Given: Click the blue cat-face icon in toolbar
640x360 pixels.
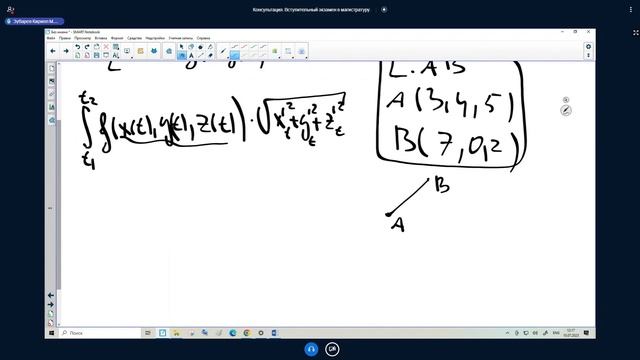Looking at the screenshot, I should [154, 51].
